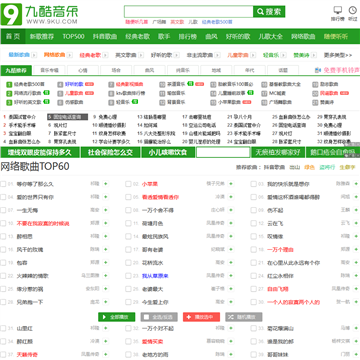This screenshot has width=360, height=360.
Task: Toggle the select all / invert button
Action: (159, 317)
